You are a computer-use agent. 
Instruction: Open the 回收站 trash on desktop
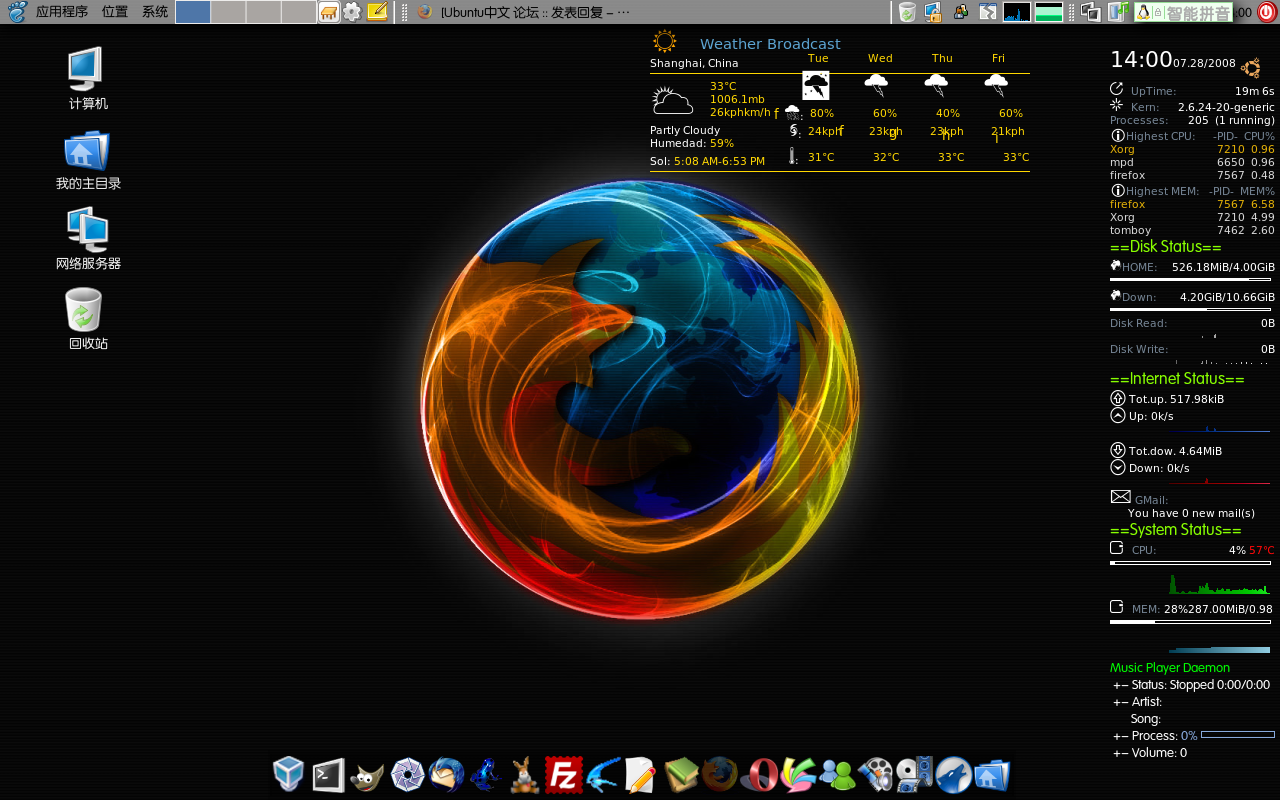click(88, 319)
